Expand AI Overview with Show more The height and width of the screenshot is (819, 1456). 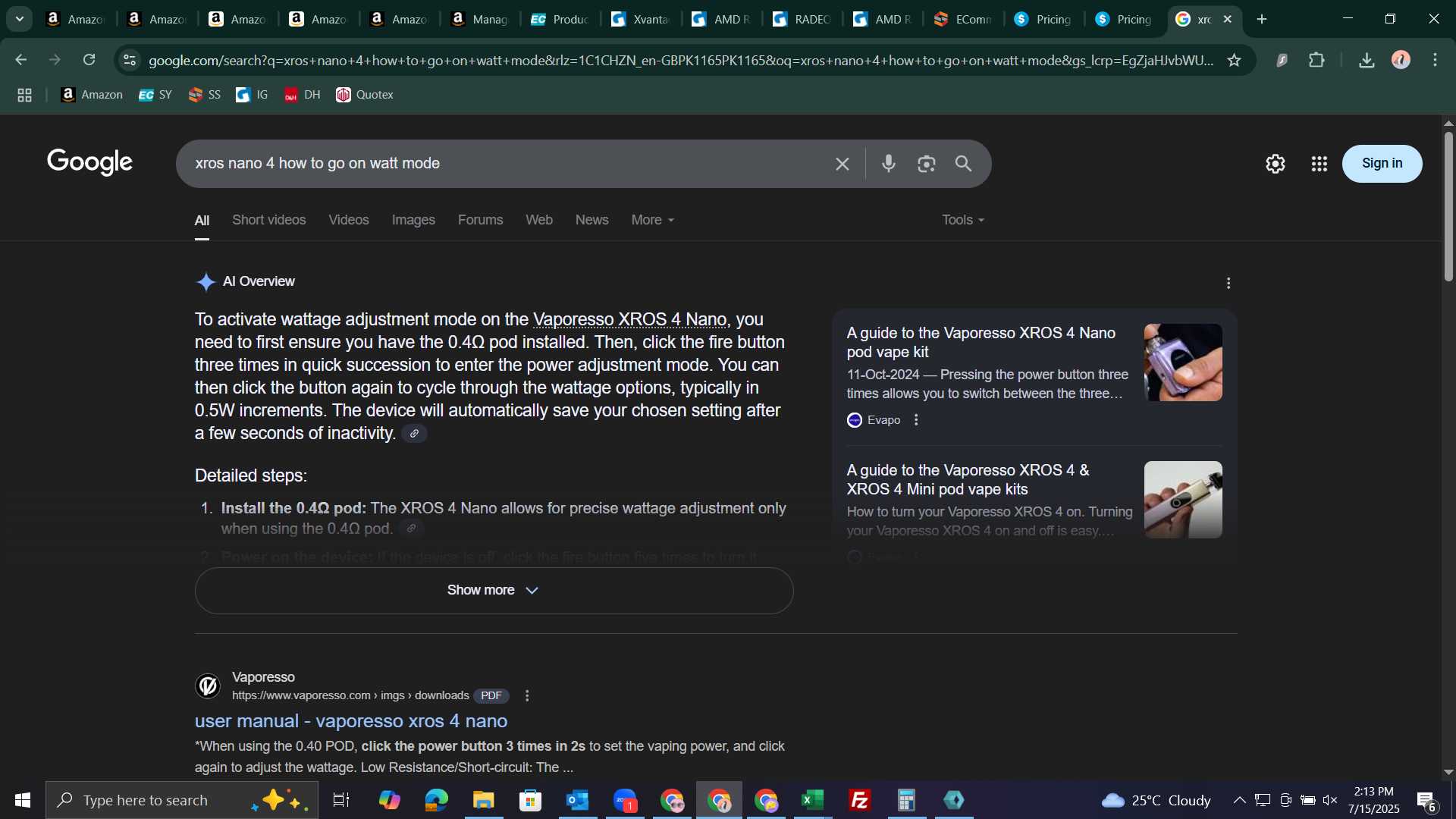click(x=494, y=591)
